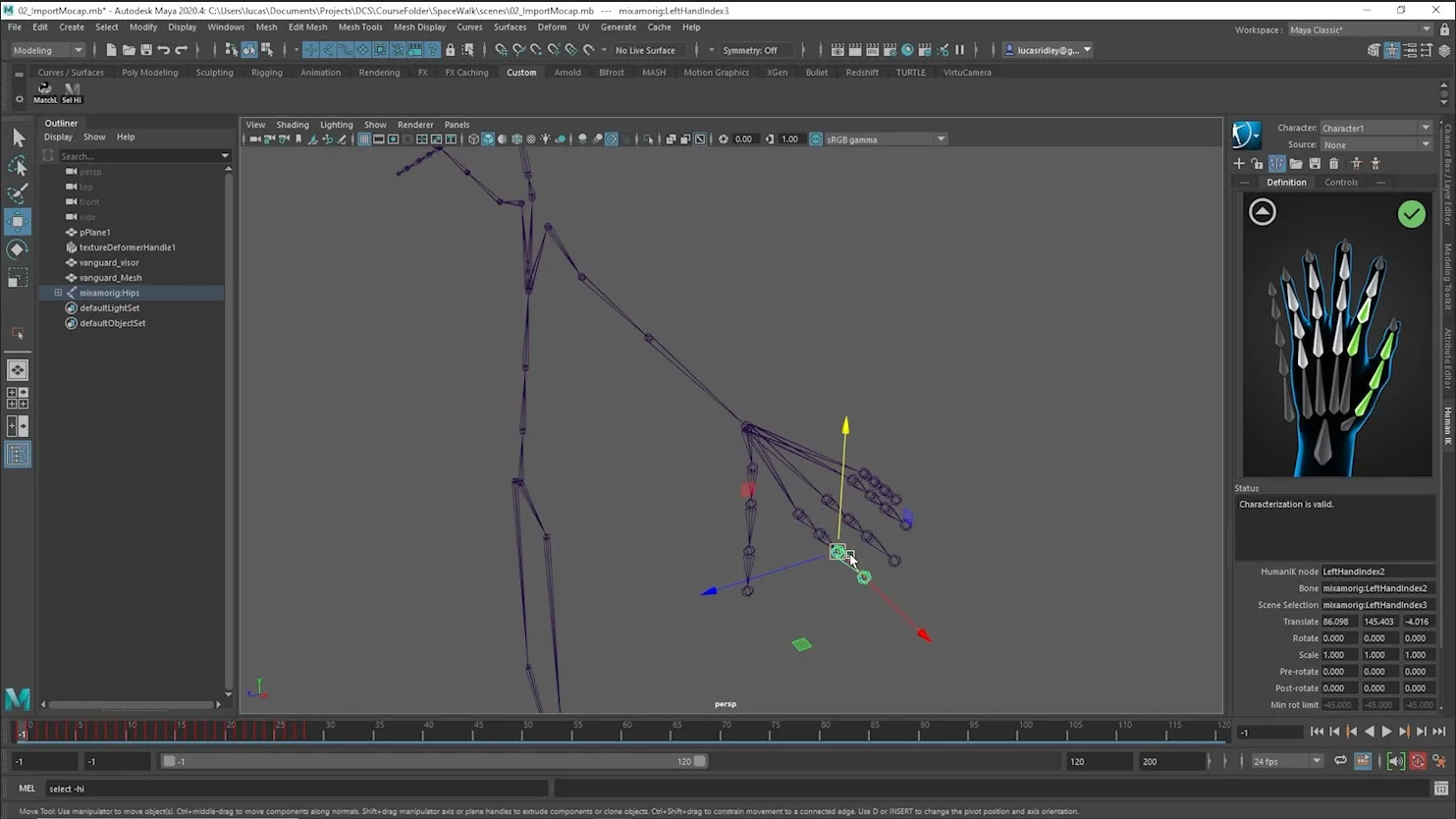Screen dimensions: 1456x819
Task: Mute audio using the speaker icon
Action: tap(1396, 761)
